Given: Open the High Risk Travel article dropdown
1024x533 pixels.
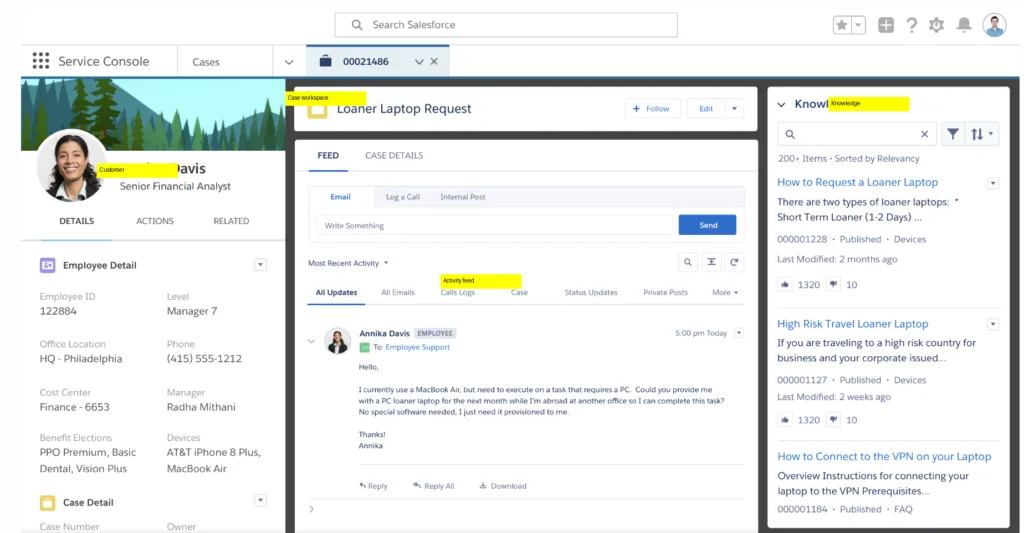Looking at the screenshot, I should (x=993, y=324).
